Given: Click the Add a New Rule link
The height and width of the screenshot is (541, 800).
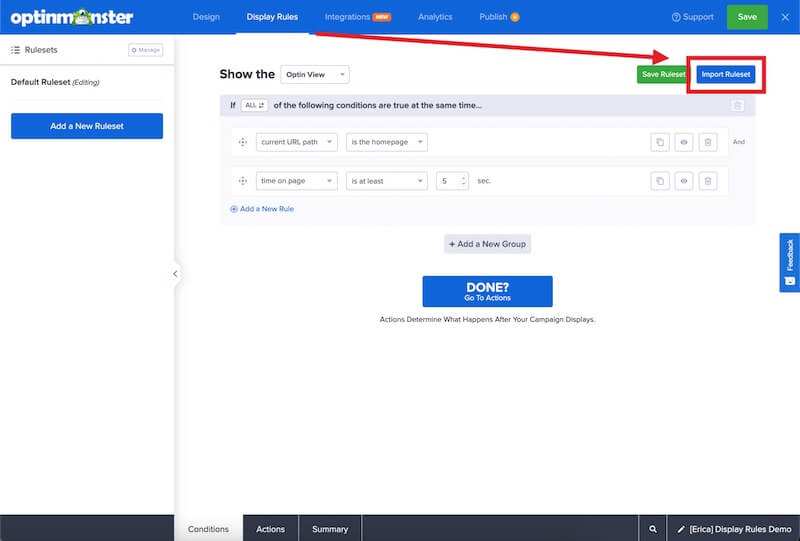Looking at the screenshot, I should click(262, 209).
